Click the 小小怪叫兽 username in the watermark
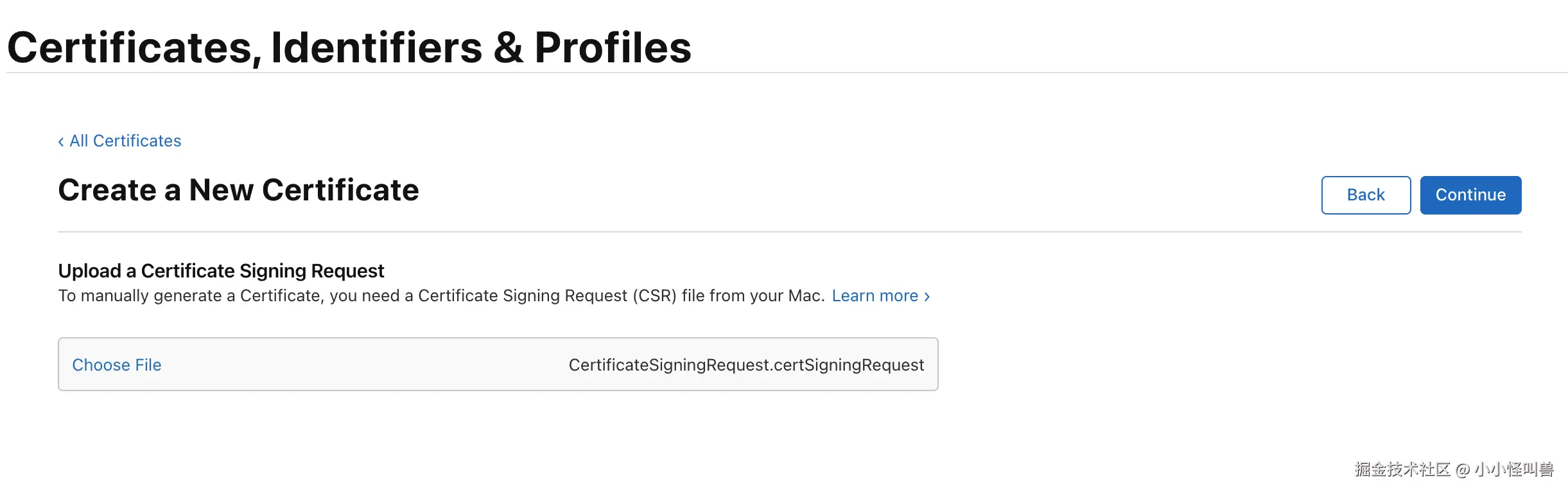The width and height of the screenshot is (1568, 492). 1513,470
